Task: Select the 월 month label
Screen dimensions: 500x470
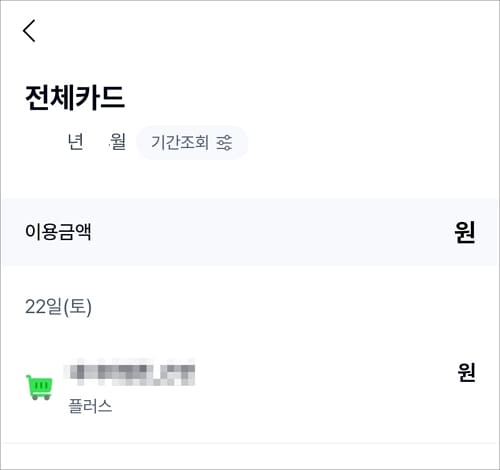Action: pyautogui.click(x=118, y=142)
